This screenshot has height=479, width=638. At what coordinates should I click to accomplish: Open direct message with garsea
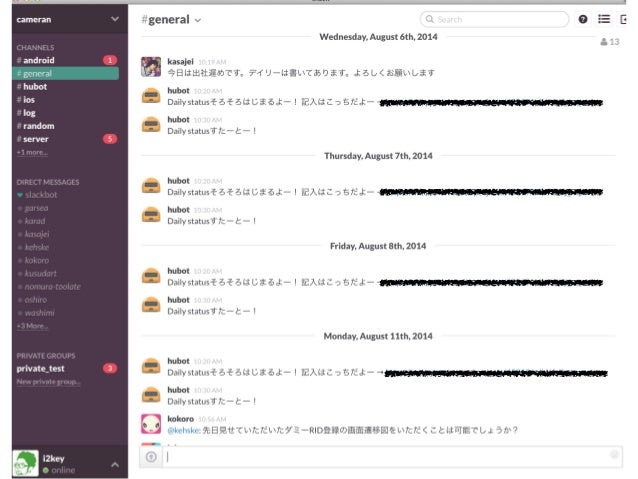pyautogui.click(x=36, y=208)
